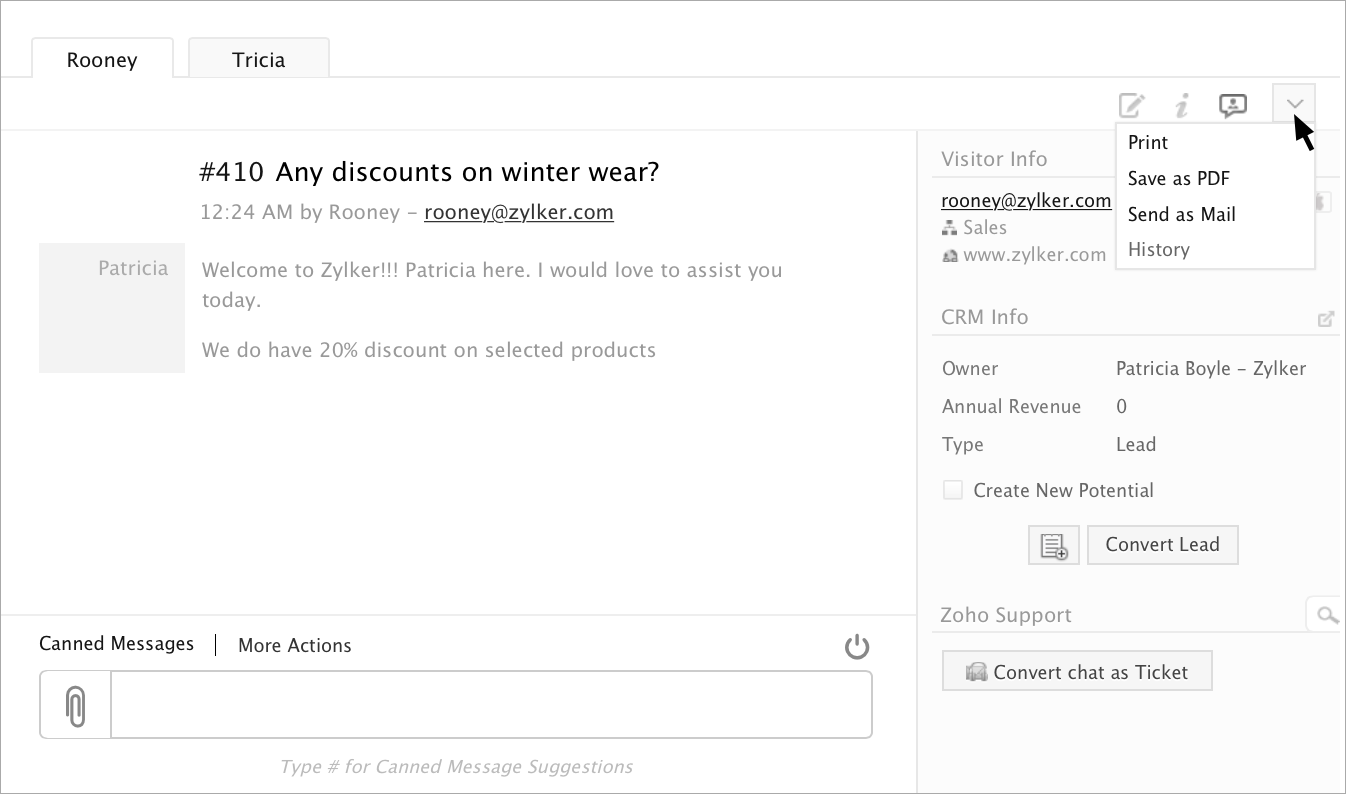Click the add note icon beside Convert Lead
Image resolution: width=1346 pixels, height=794 pixels.
pos(1054,545)
